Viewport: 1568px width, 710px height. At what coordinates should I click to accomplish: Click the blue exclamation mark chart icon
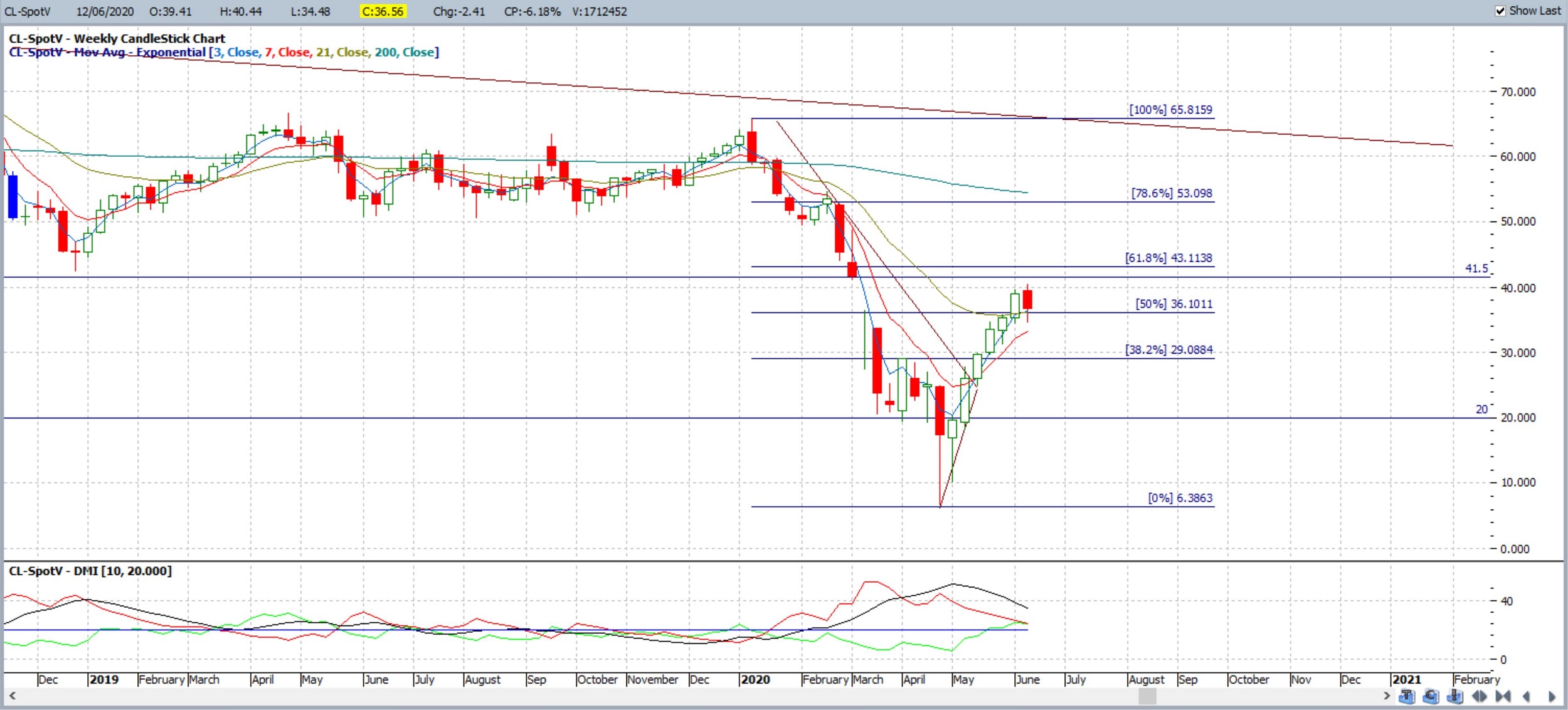point(1455,696)
